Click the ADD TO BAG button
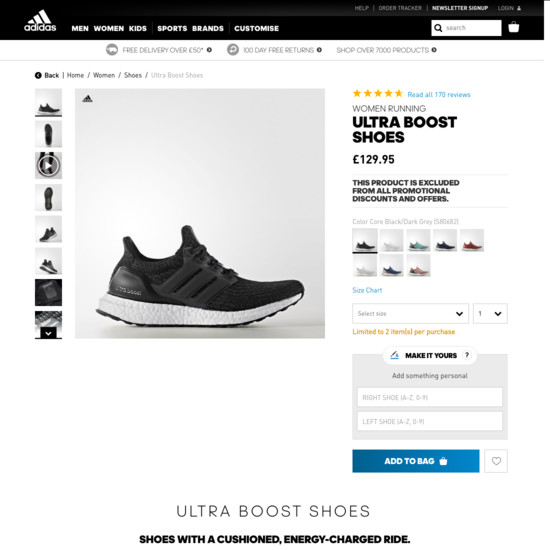Image resolution: width=550 pixels, height=550 pixels. [x=416, y=461]
